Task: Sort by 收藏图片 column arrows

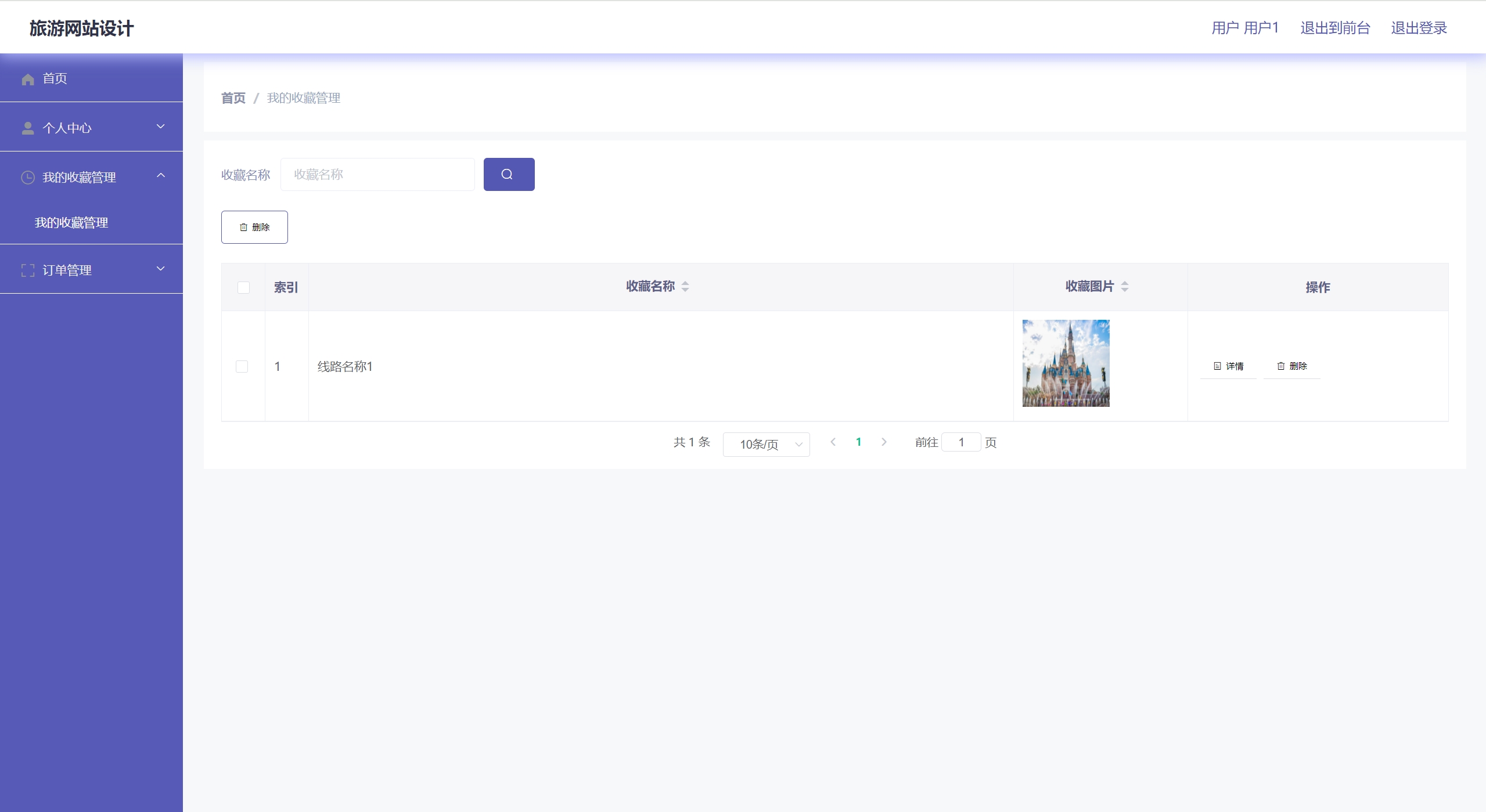Action: [1125, 287]
